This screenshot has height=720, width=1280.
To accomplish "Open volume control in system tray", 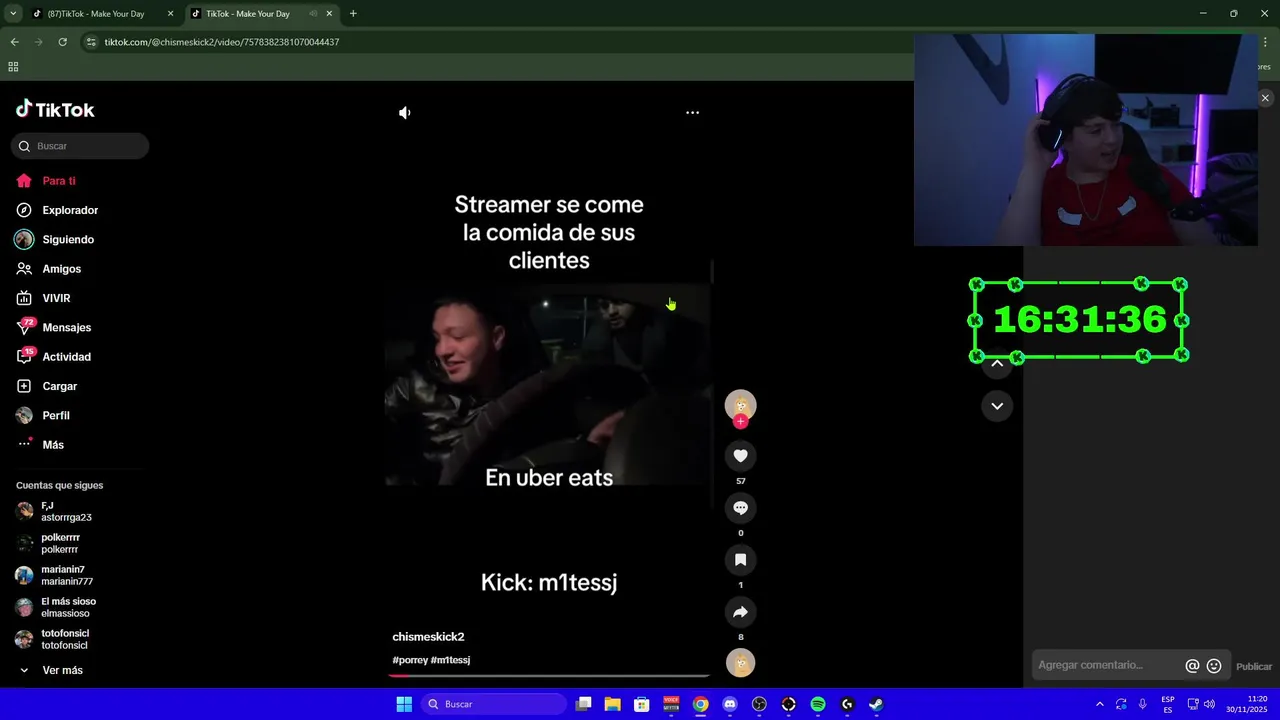I will point(1209,704).
